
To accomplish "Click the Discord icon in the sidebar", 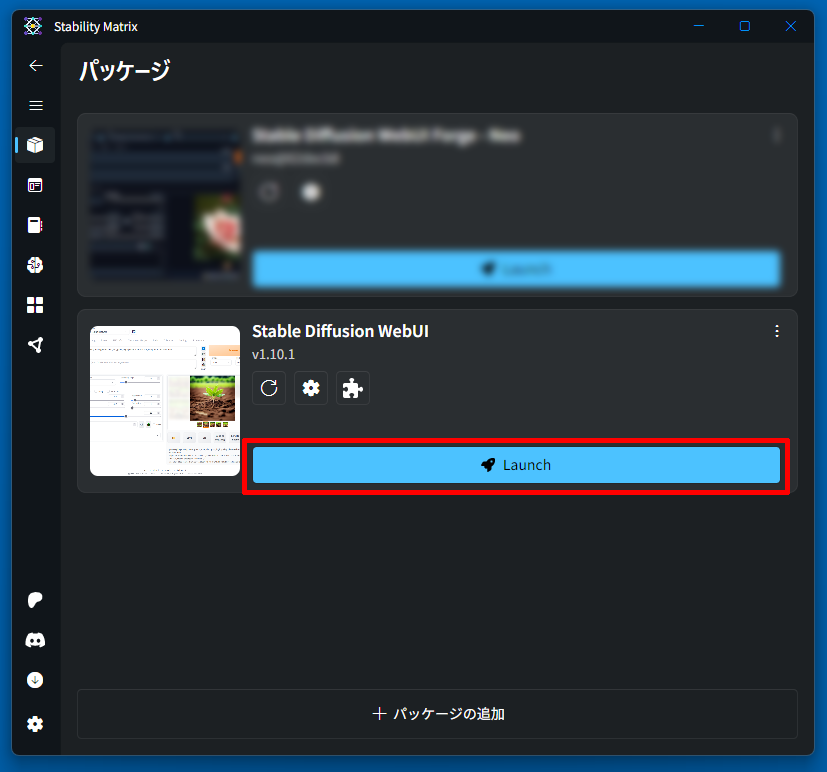I will 36,640.
